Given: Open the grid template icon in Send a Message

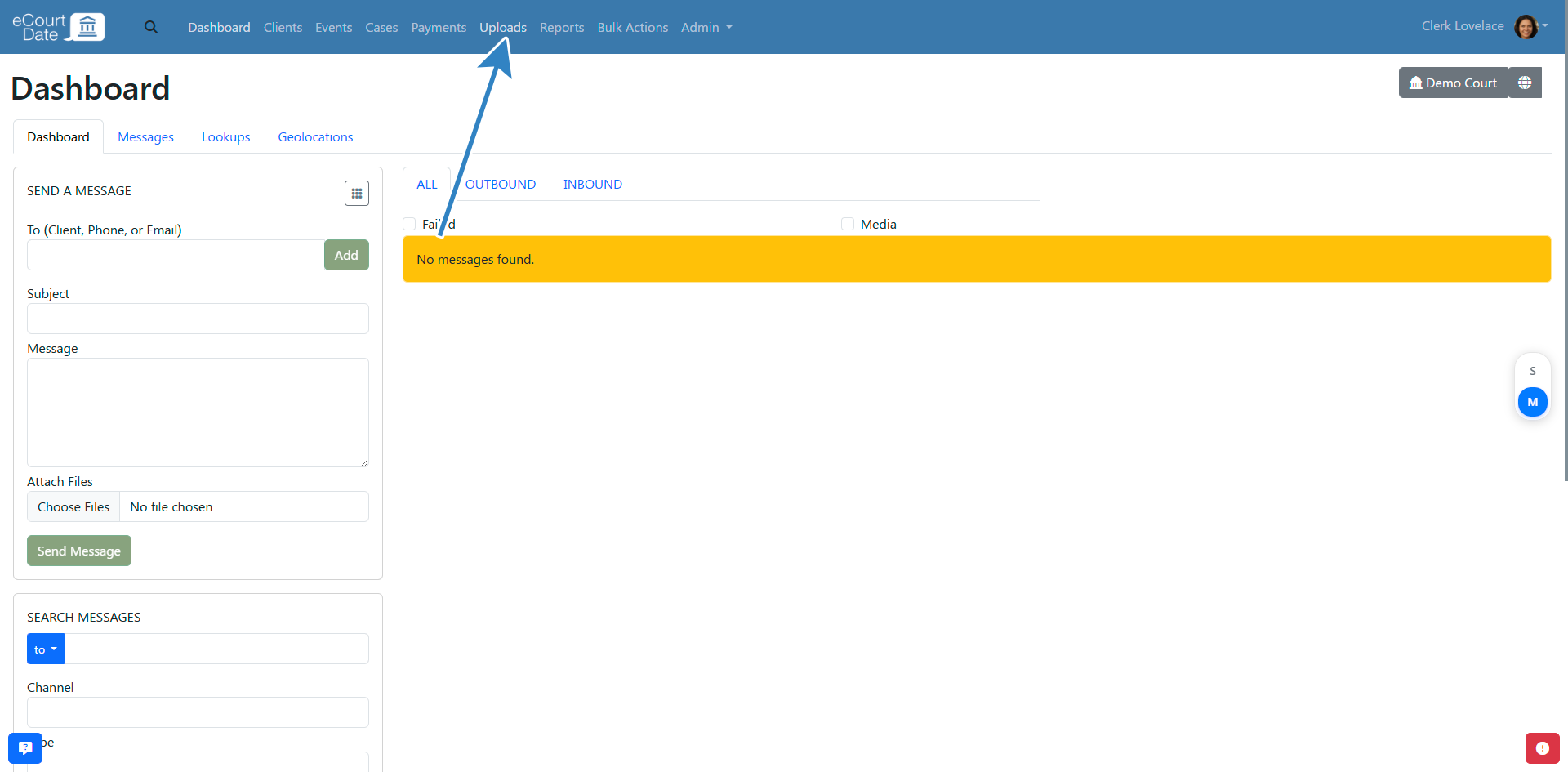Looking at the screenshot, I should point(357,193).
